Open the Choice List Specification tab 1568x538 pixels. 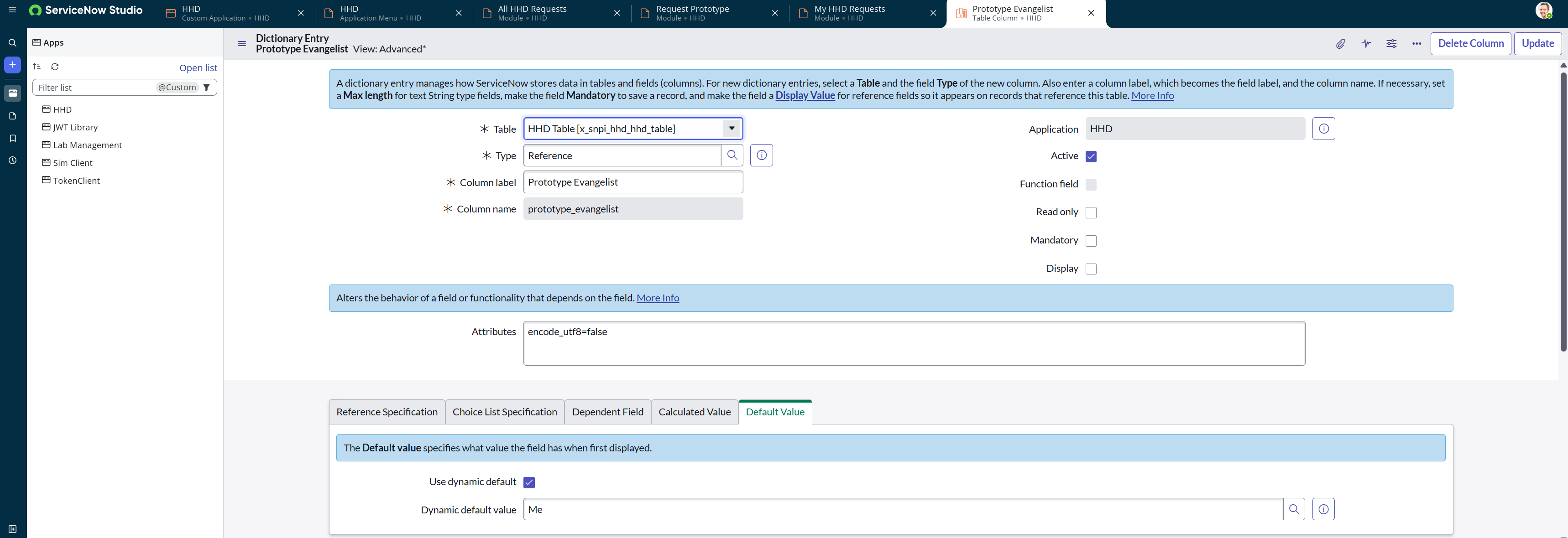[x=505, y=412]
